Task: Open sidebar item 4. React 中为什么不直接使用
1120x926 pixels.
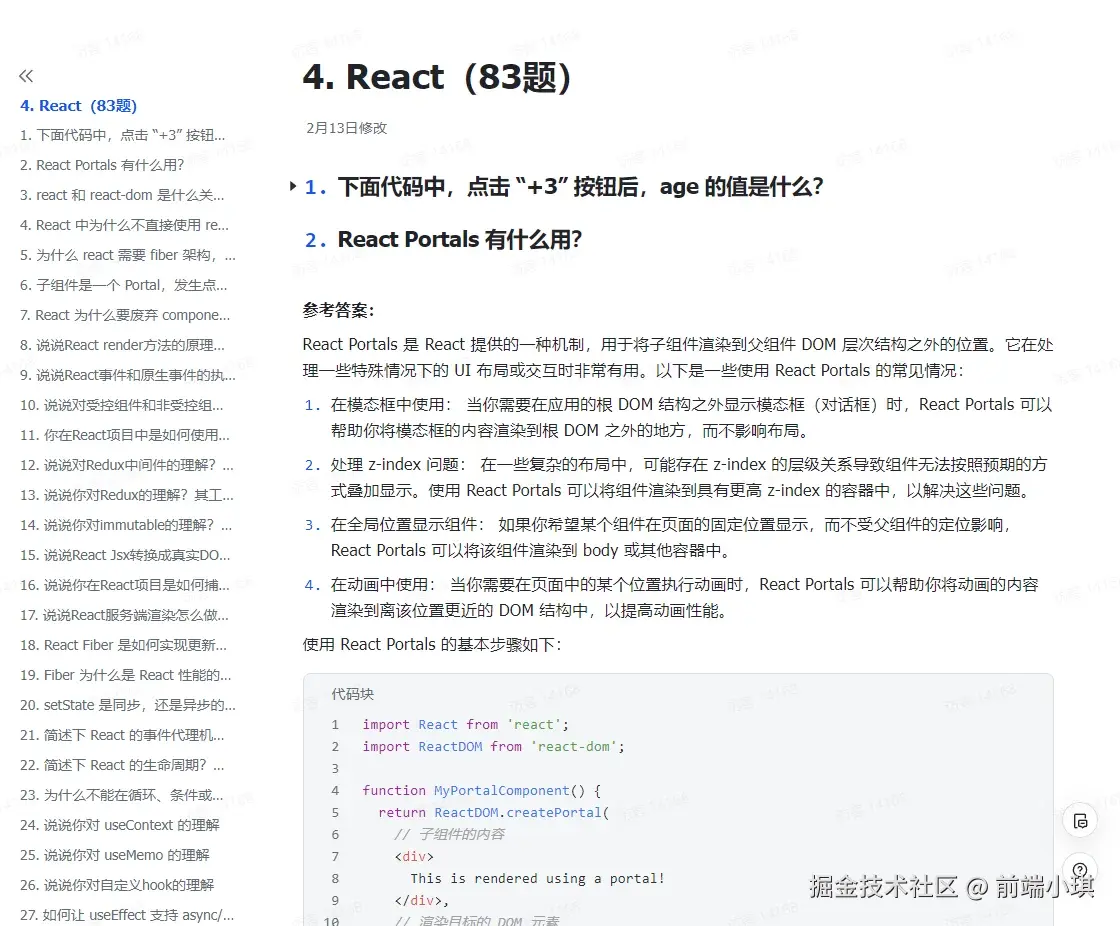Action: pyautogui.click(x=124, y=225)
